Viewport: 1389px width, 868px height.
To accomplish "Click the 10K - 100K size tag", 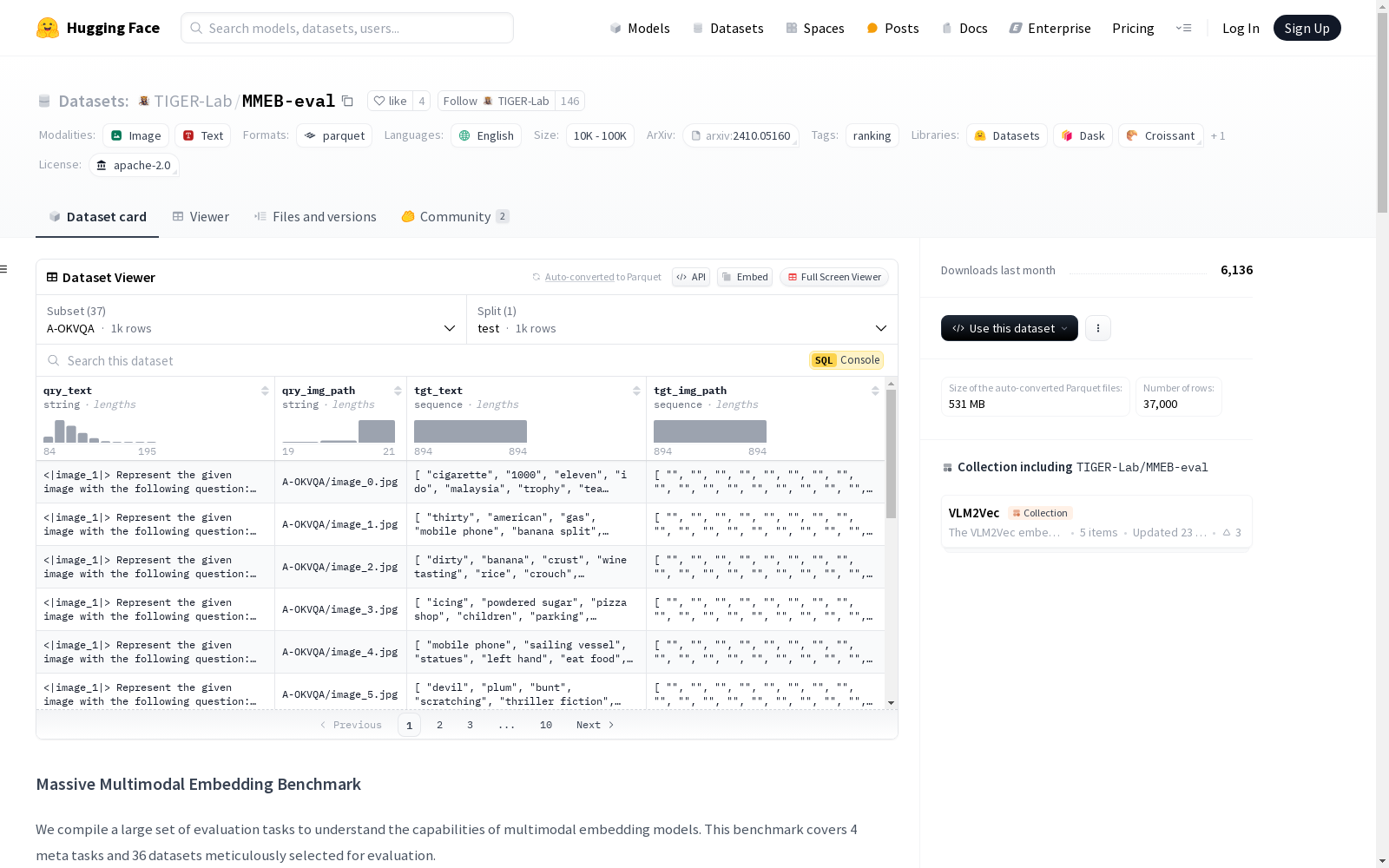I will [600, 135].
